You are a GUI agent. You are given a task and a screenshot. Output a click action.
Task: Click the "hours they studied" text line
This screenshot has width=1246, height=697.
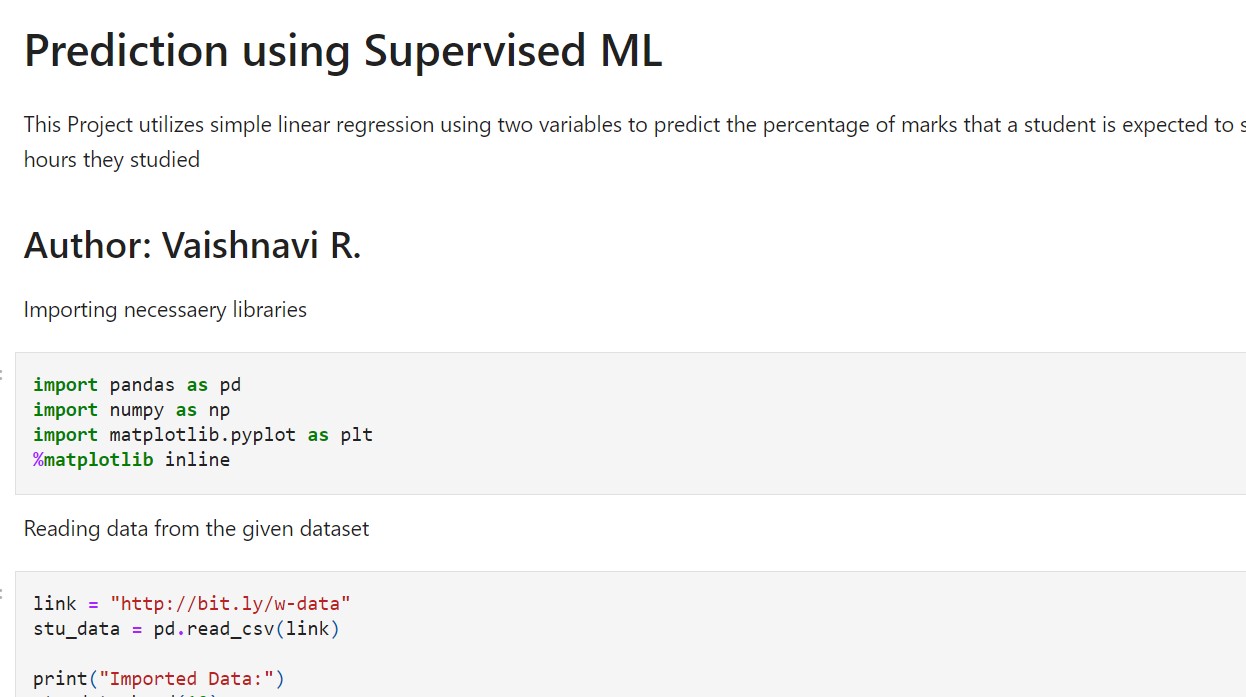pyautogui.click(x=112, y=159)
